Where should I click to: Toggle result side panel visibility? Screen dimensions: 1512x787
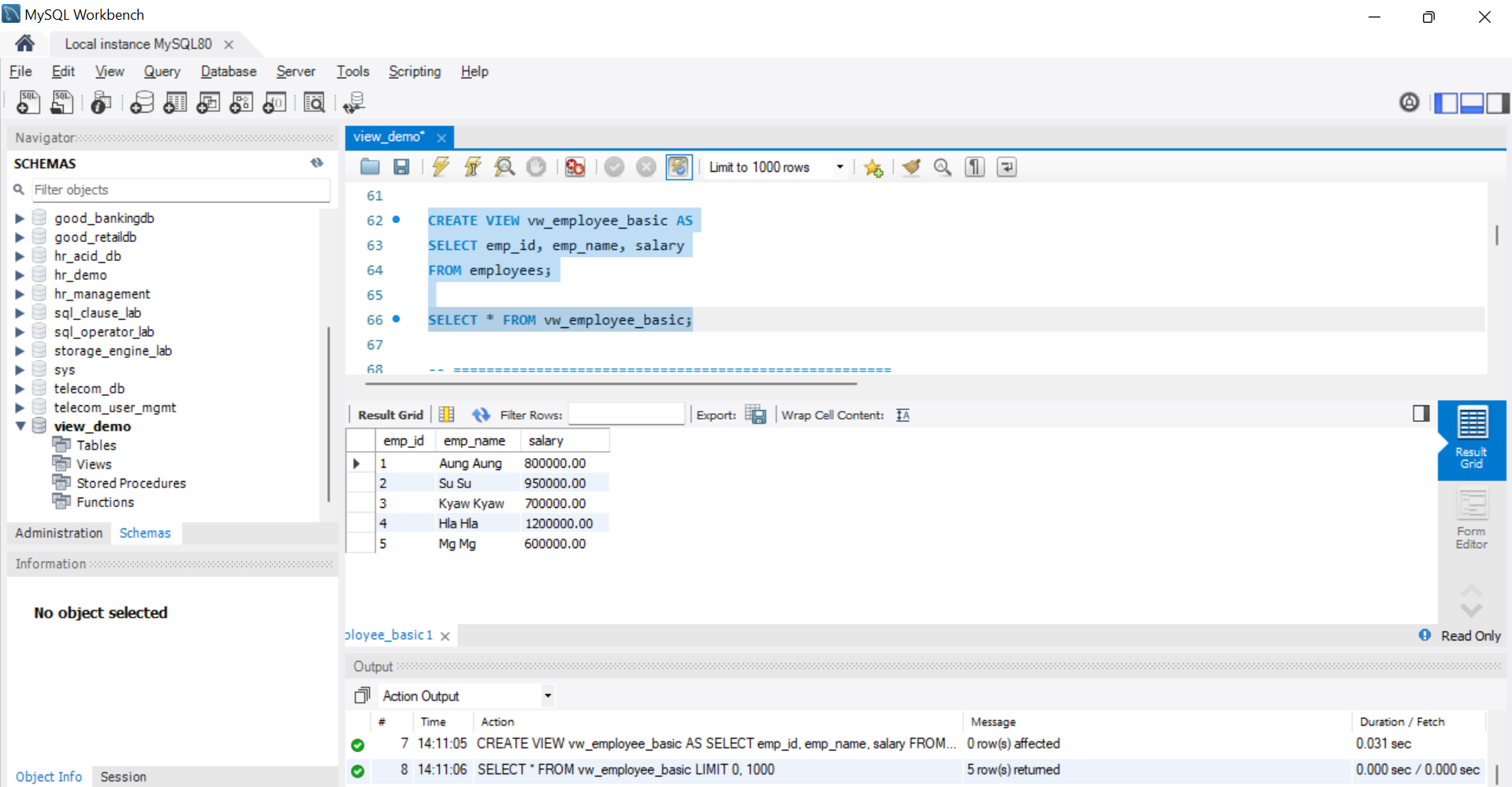tap(1421, 413)
